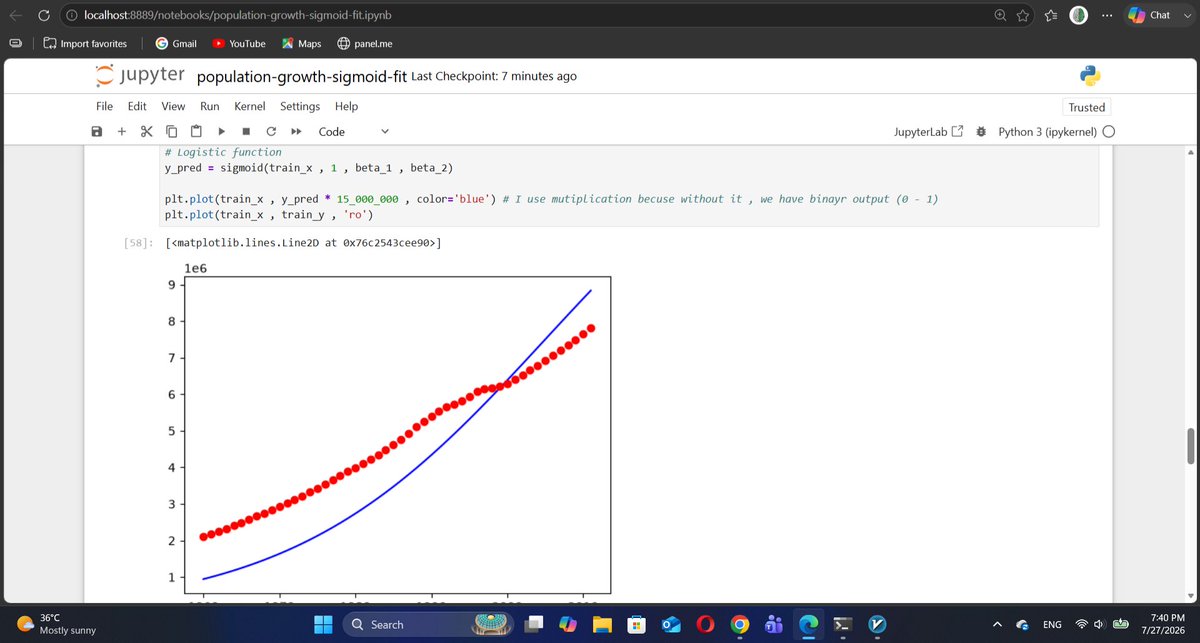Image resolution: width=1200 pixels, height=643 pixels.
Task: Open Google Chrome from the taskbar
Action: (x=739, y=625)
